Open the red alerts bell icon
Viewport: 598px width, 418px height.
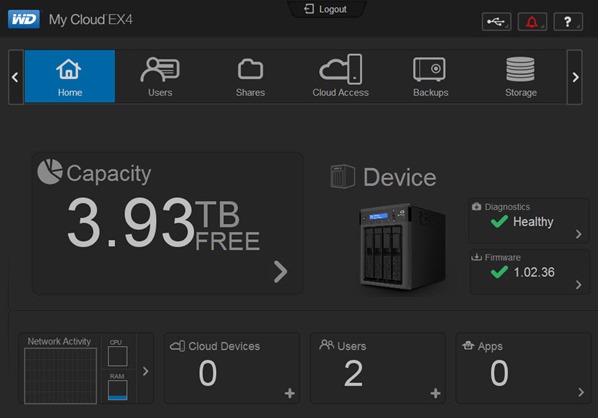click(x=532, y=22)
